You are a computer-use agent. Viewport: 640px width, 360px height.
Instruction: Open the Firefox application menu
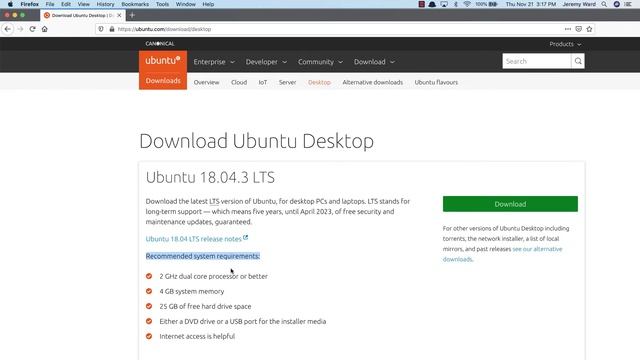[29, 4]
